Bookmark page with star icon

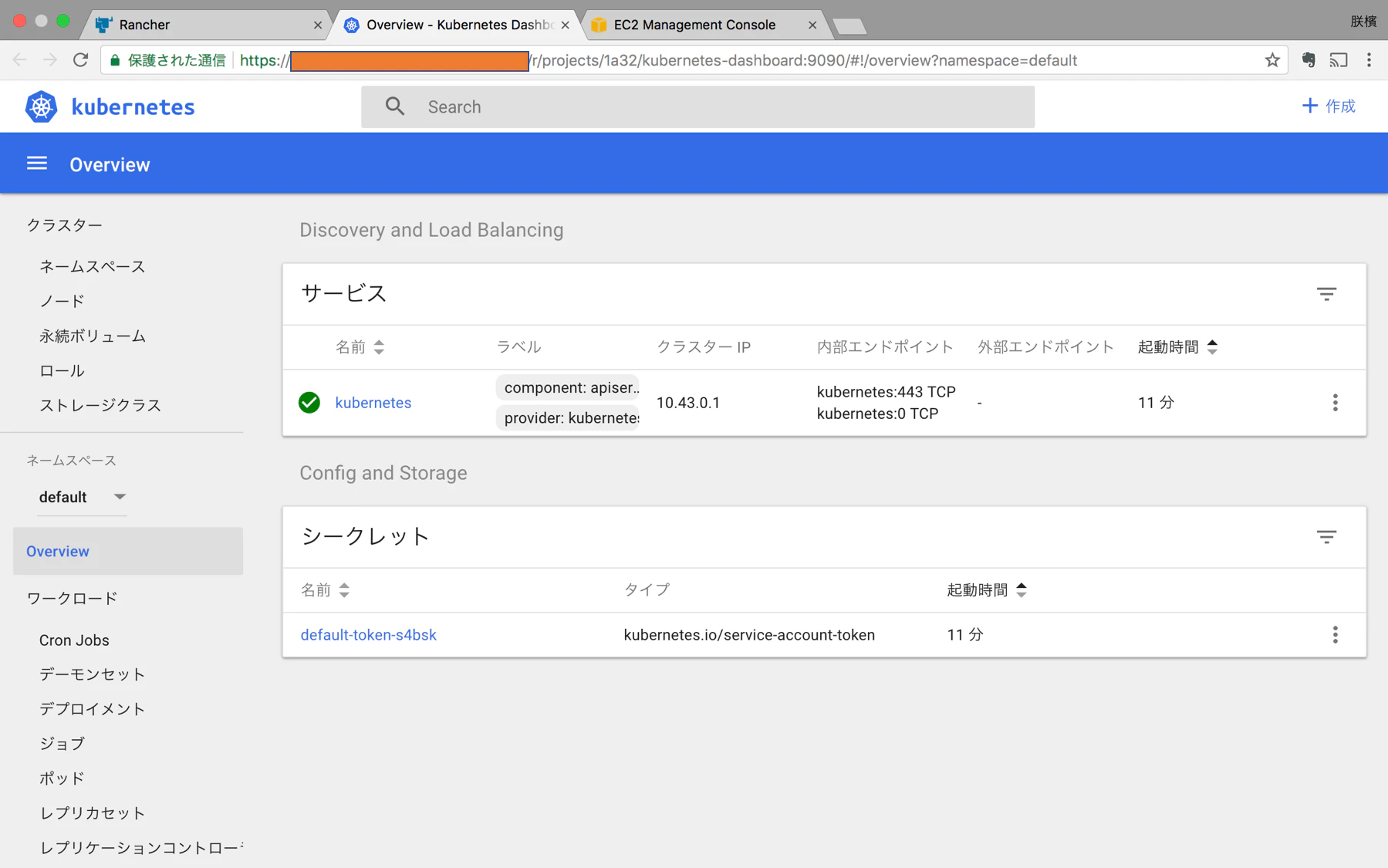click(x=1272, y=60)
